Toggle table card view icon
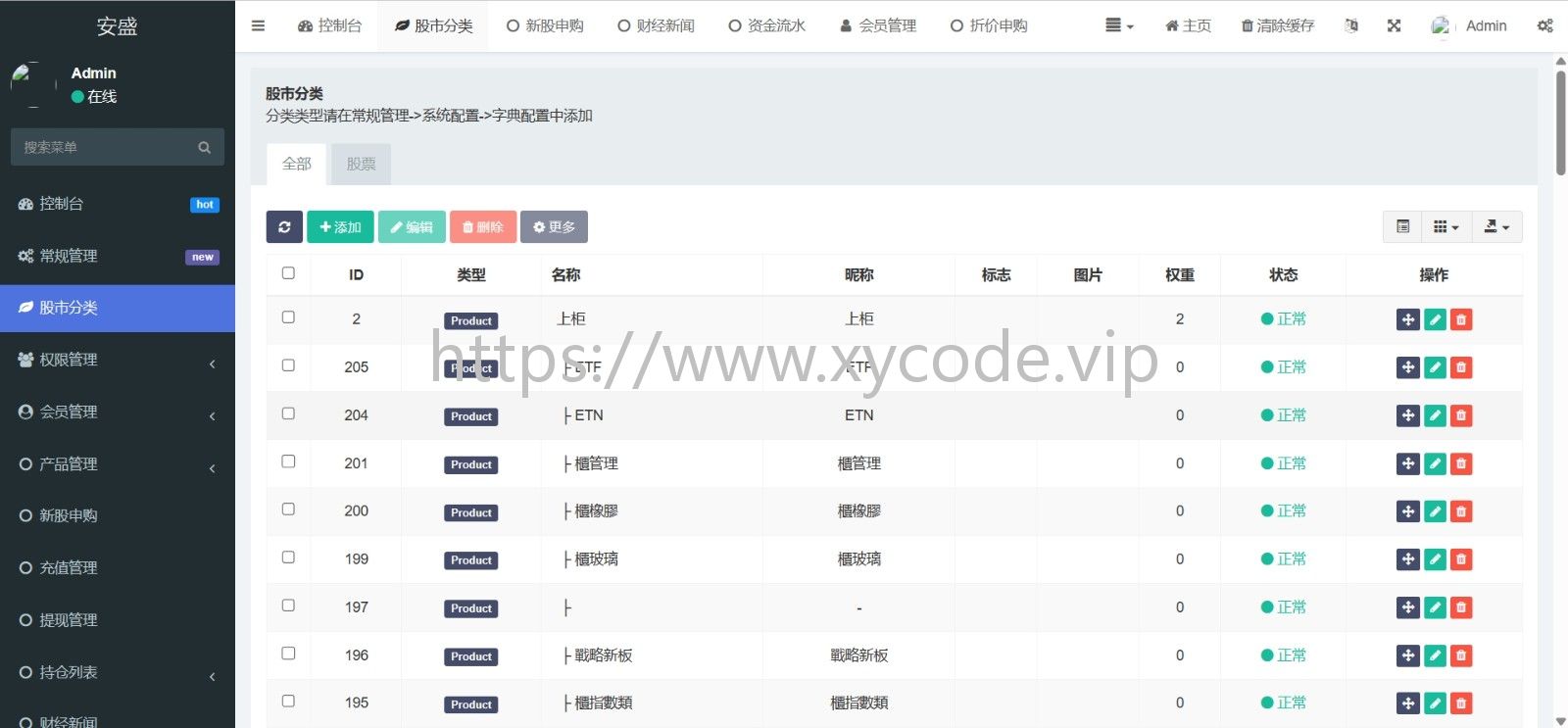 pos(1402,226)
